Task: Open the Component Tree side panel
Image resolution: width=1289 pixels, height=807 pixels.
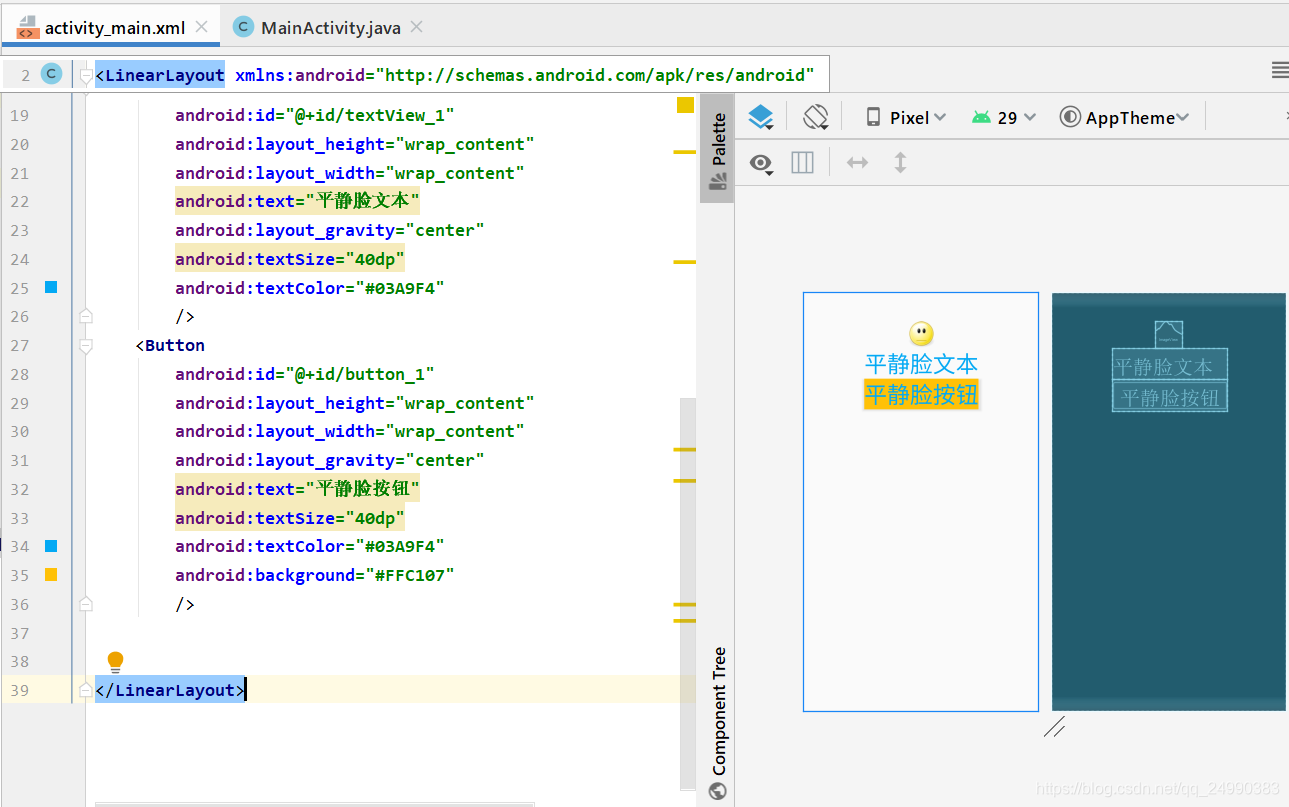Action: pos(717,722)
